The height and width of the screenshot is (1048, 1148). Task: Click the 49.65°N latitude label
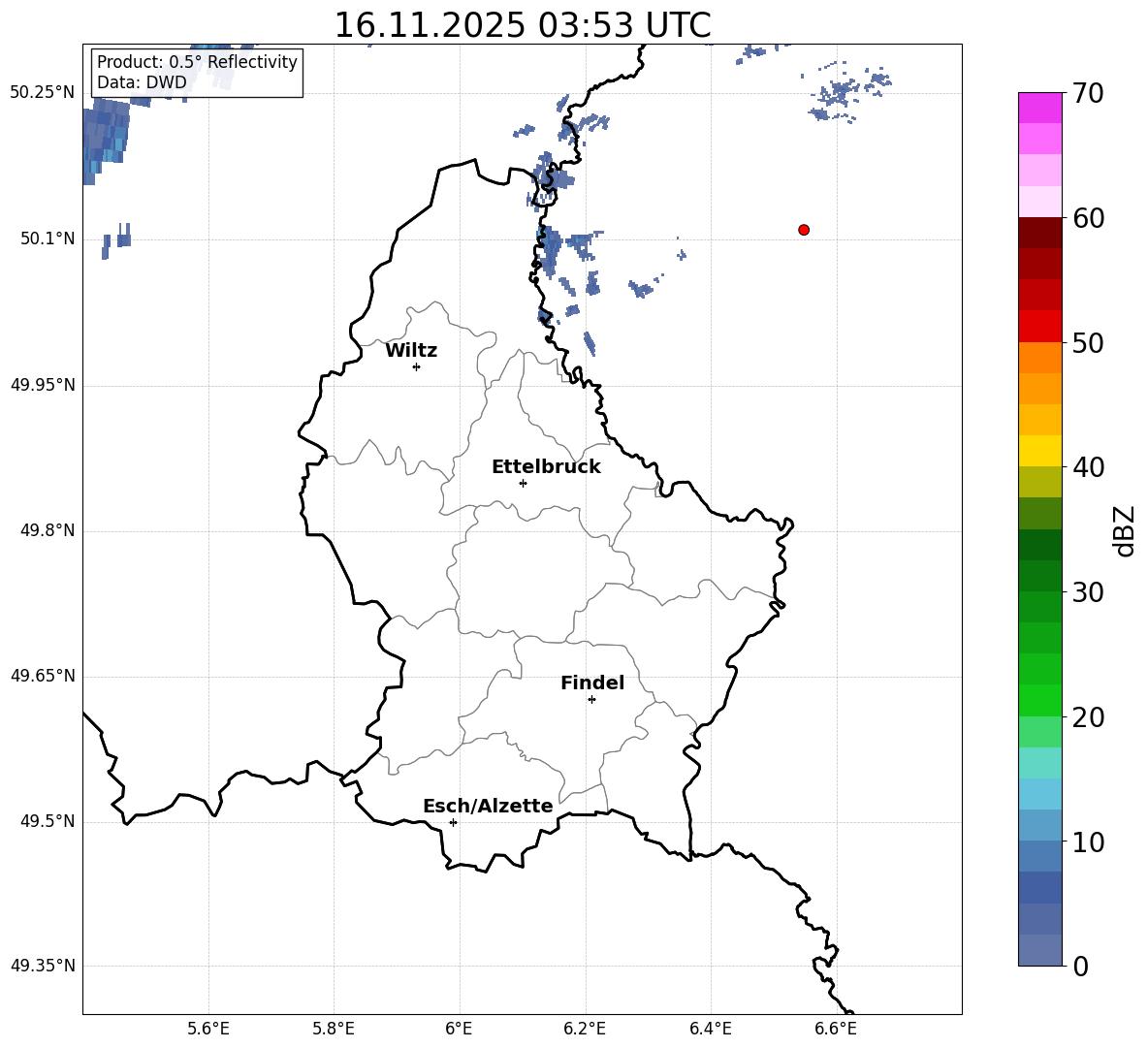pos(43,676)
